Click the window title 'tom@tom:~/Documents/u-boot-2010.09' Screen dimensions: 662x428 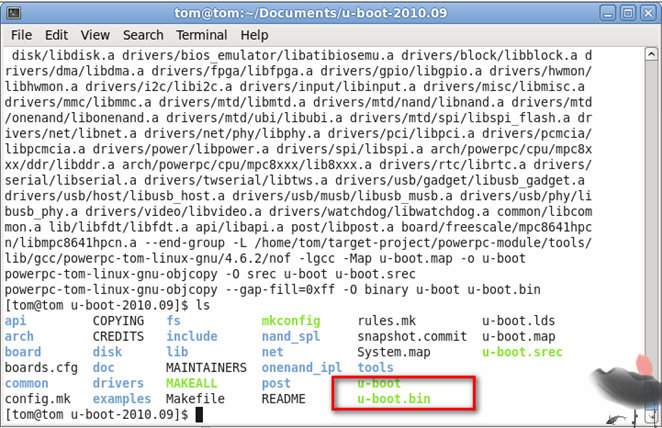311,13
